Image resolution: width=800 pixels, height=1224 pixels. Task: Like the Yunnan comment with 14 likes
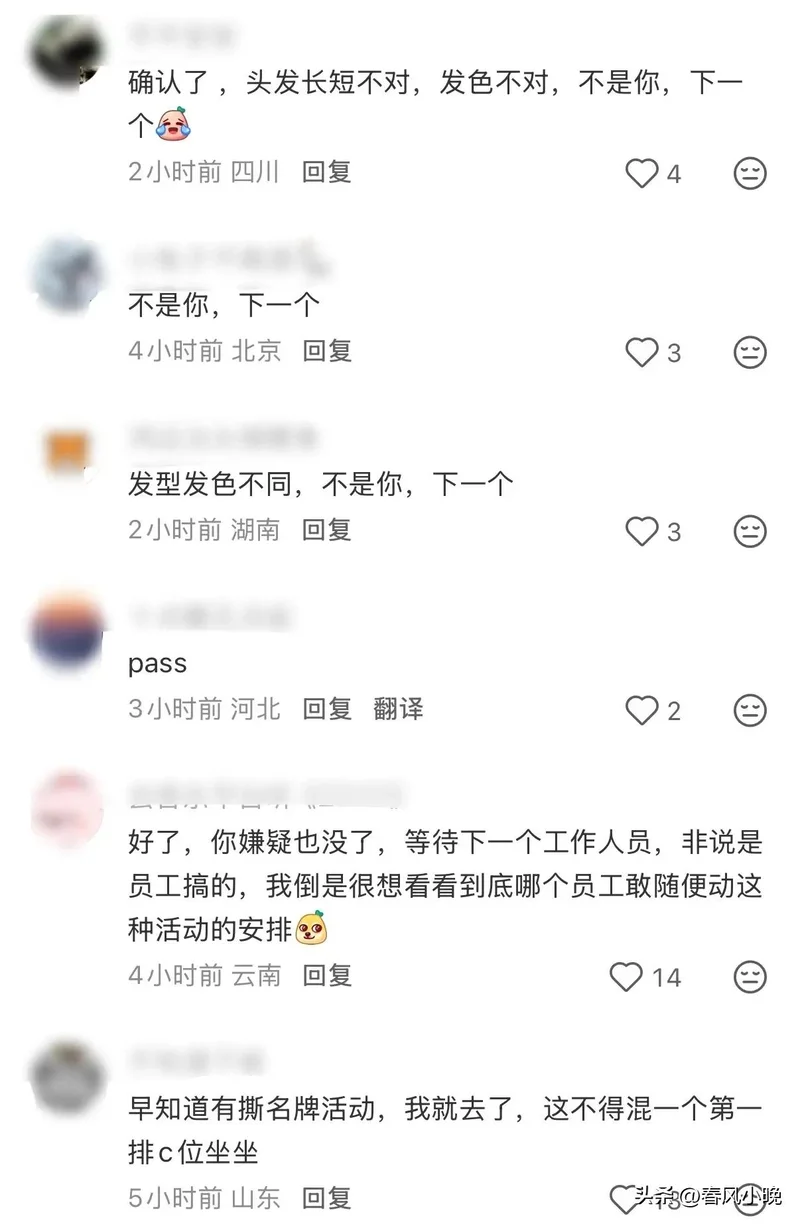(626, 976)
